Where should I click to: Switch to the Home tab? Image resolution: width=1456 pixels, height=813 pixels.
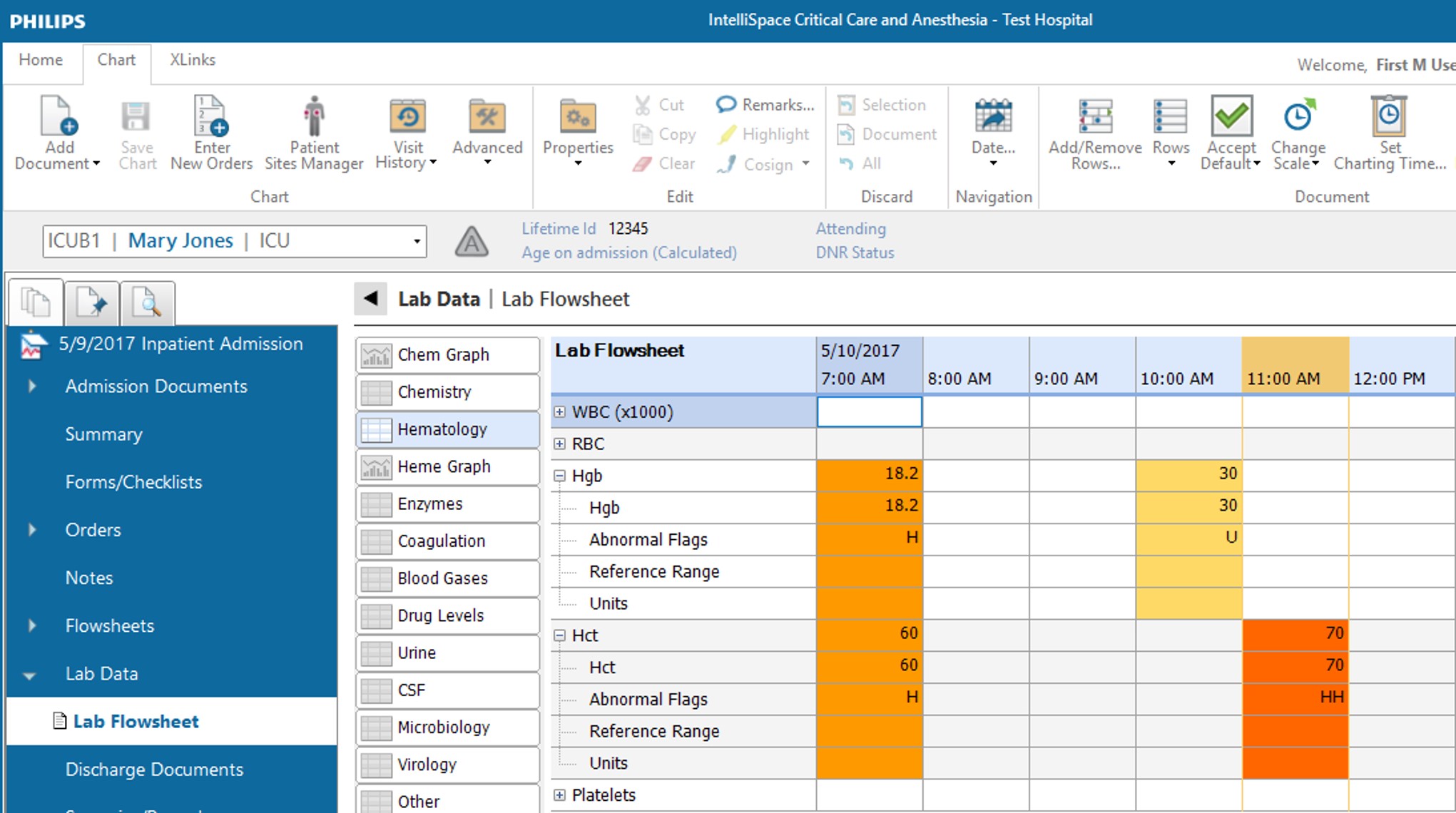[x=41, y=60]
